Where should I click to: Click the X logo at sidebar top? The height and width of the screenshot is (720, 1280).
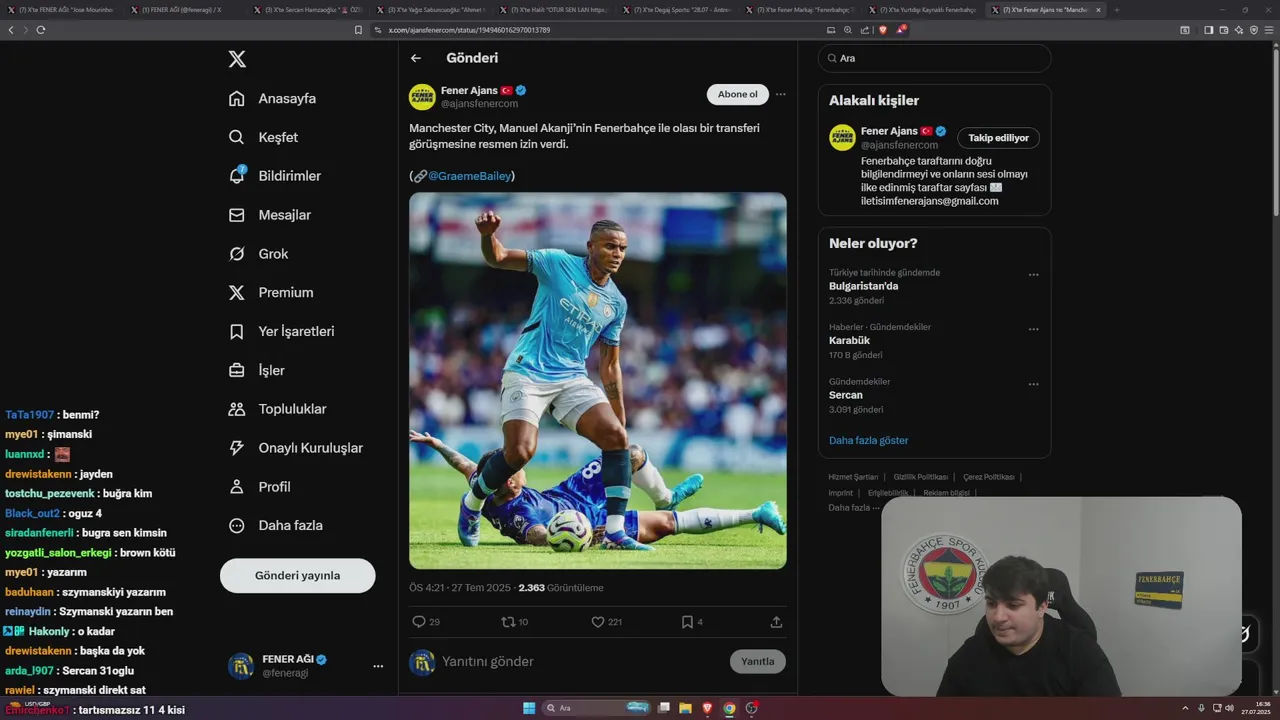coord(237,59)
